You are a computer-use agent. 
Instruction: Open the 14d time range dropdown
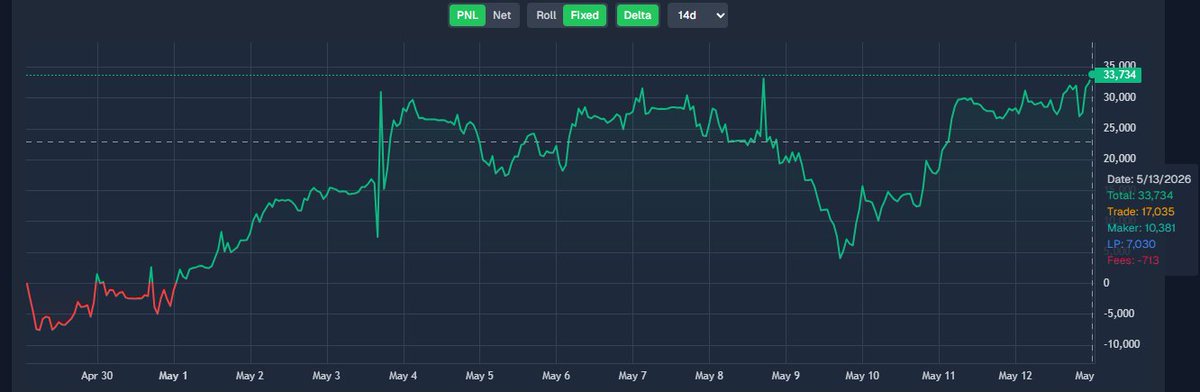[697, 15]
